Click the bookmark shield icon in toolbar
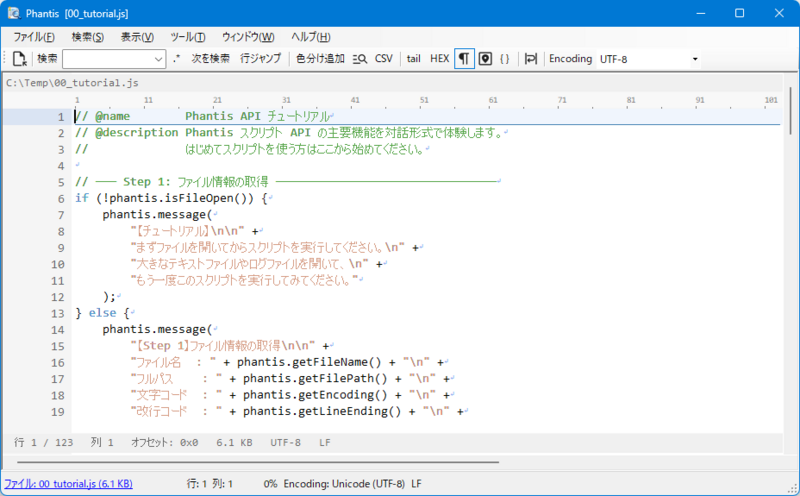The image size is (800, 496). [485, 59]
